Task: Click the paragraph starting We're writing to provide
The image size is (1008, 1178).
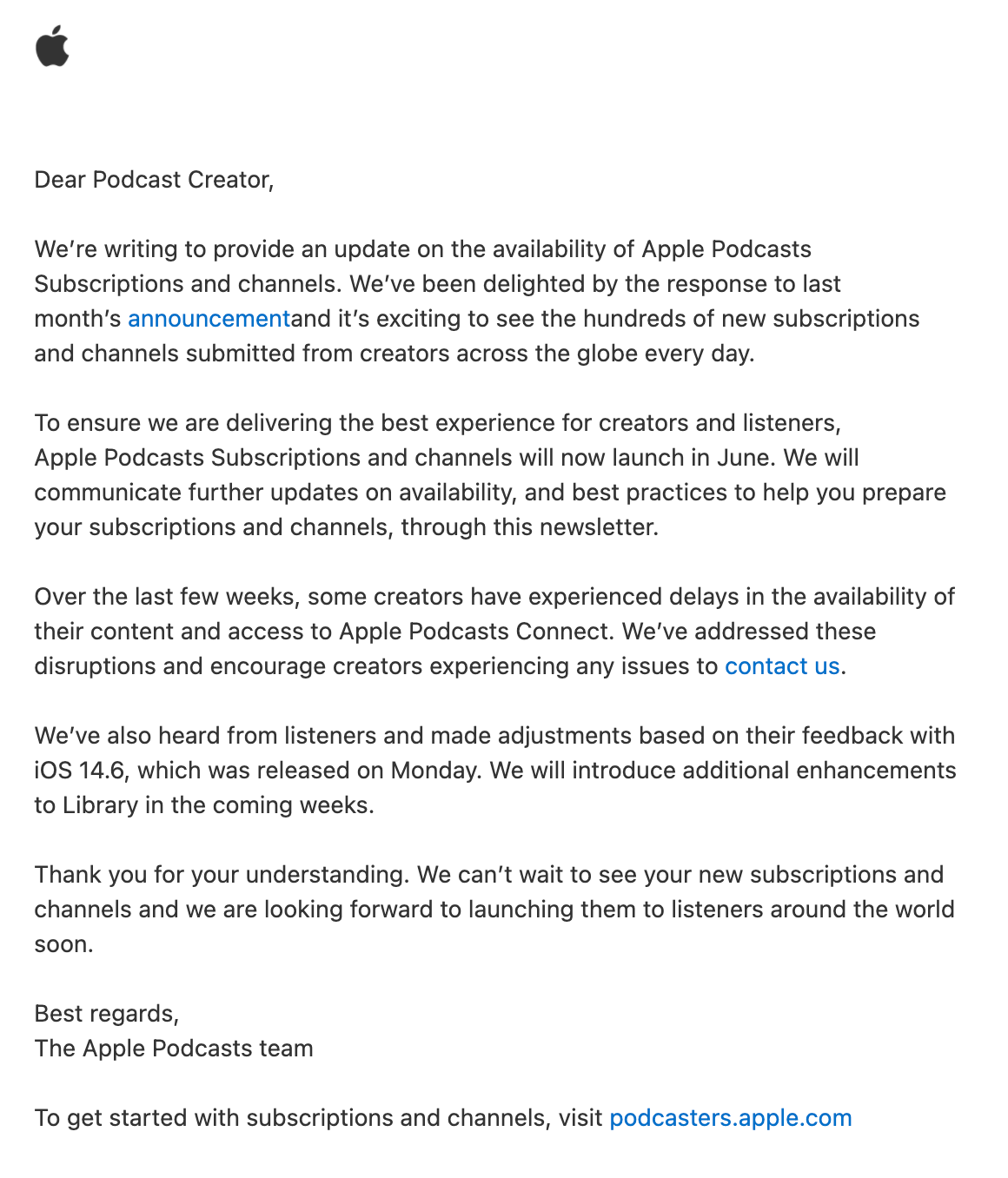Action: pos(422,249)
